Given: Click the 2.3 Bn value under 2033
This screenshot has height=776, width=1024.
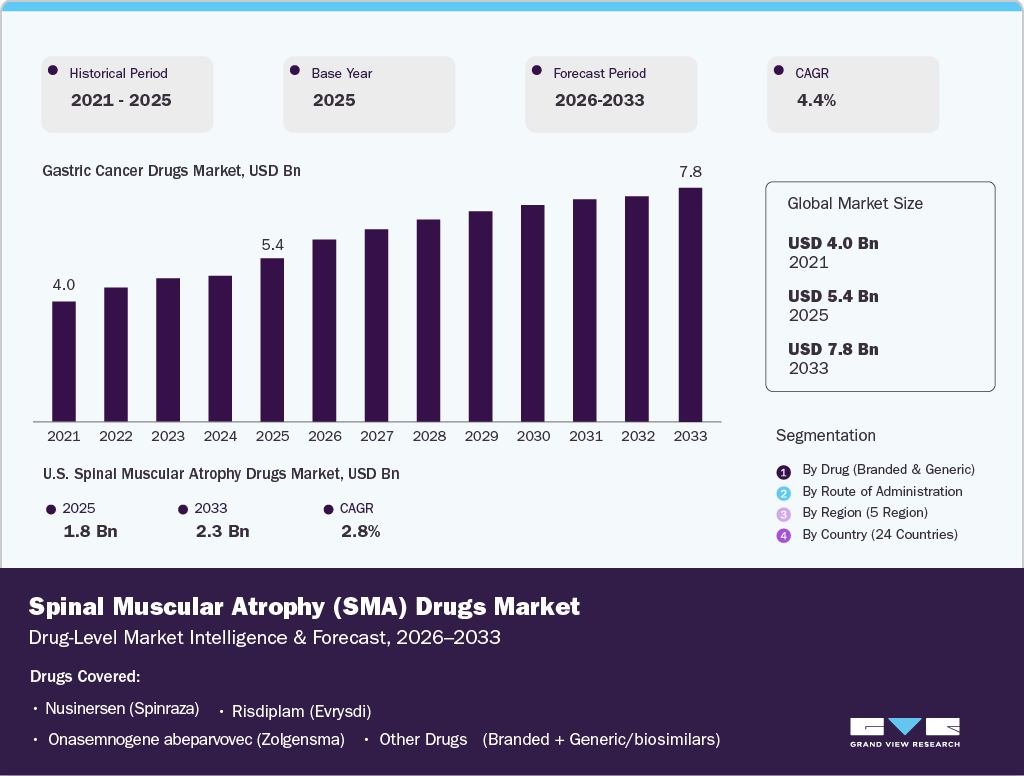Looking at the screenshot, I should click(223, 531).
